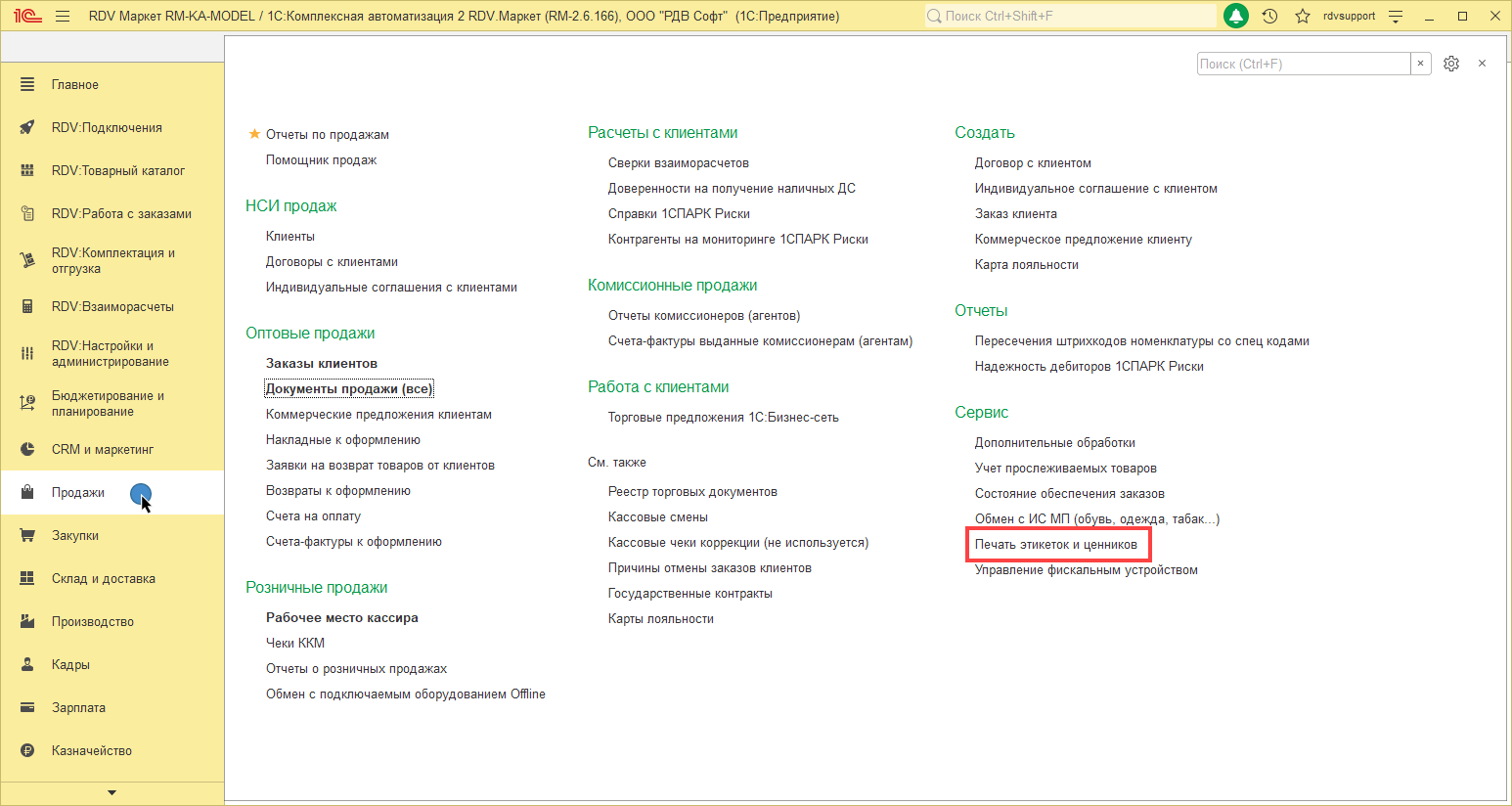Open Печать этикеток и ценников
1512x806 pixels.
click(1056, 545)
